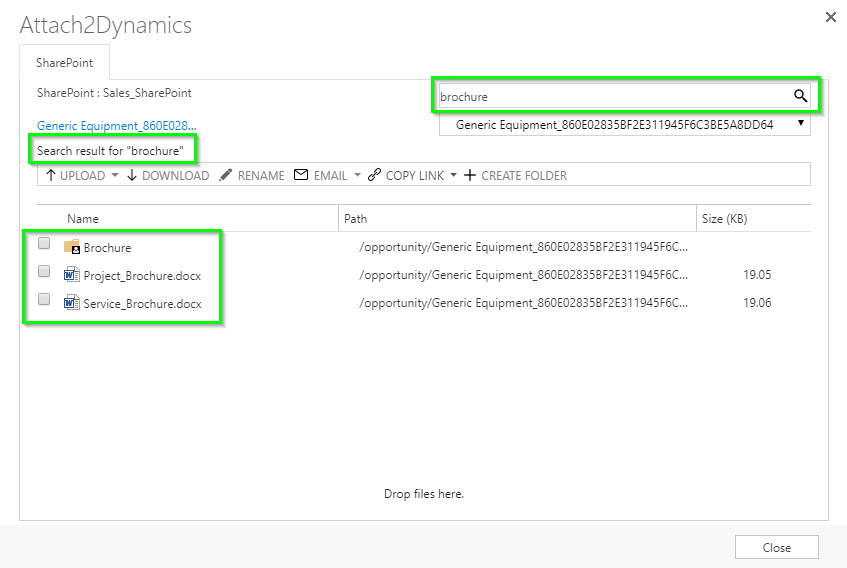Click the COPY LINK toolbar label
The width and height of the screenshot is (847, 568).
point(415,175)
